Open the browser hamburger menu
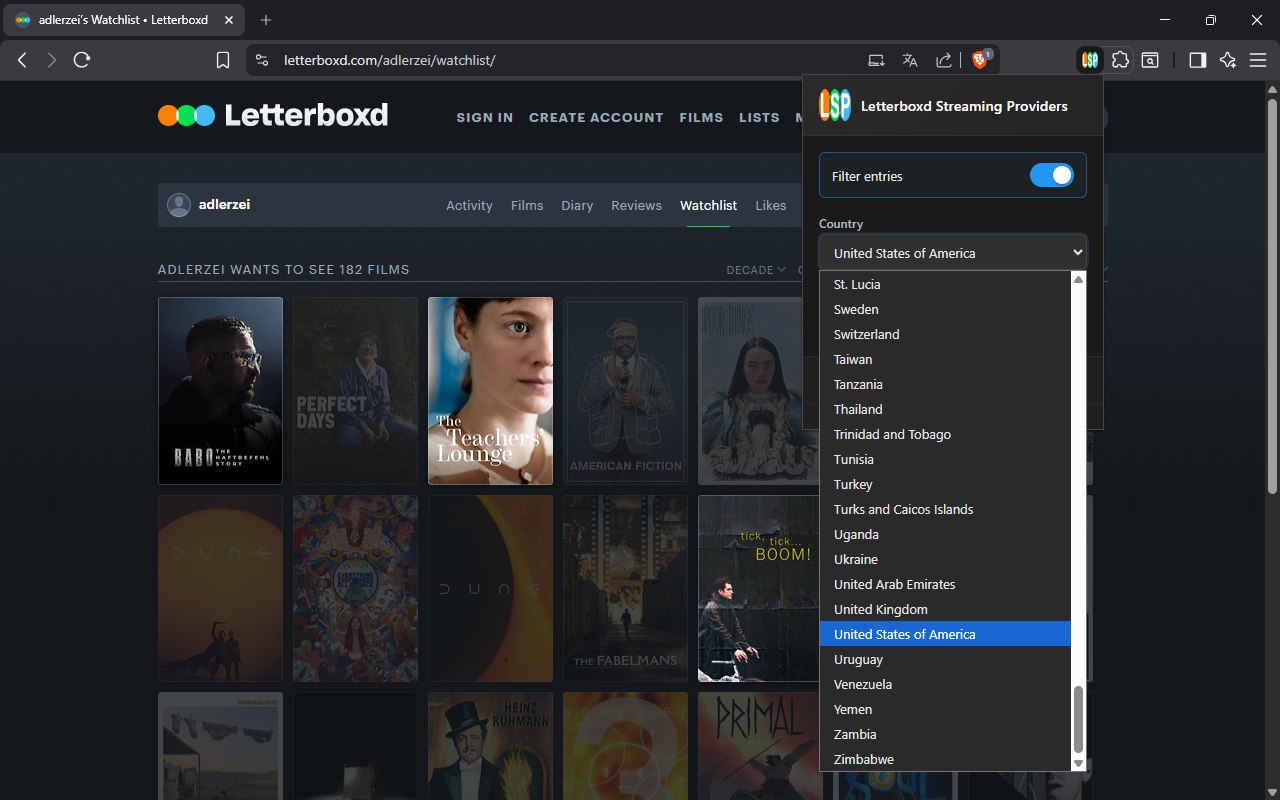 tap(1258, 60)
